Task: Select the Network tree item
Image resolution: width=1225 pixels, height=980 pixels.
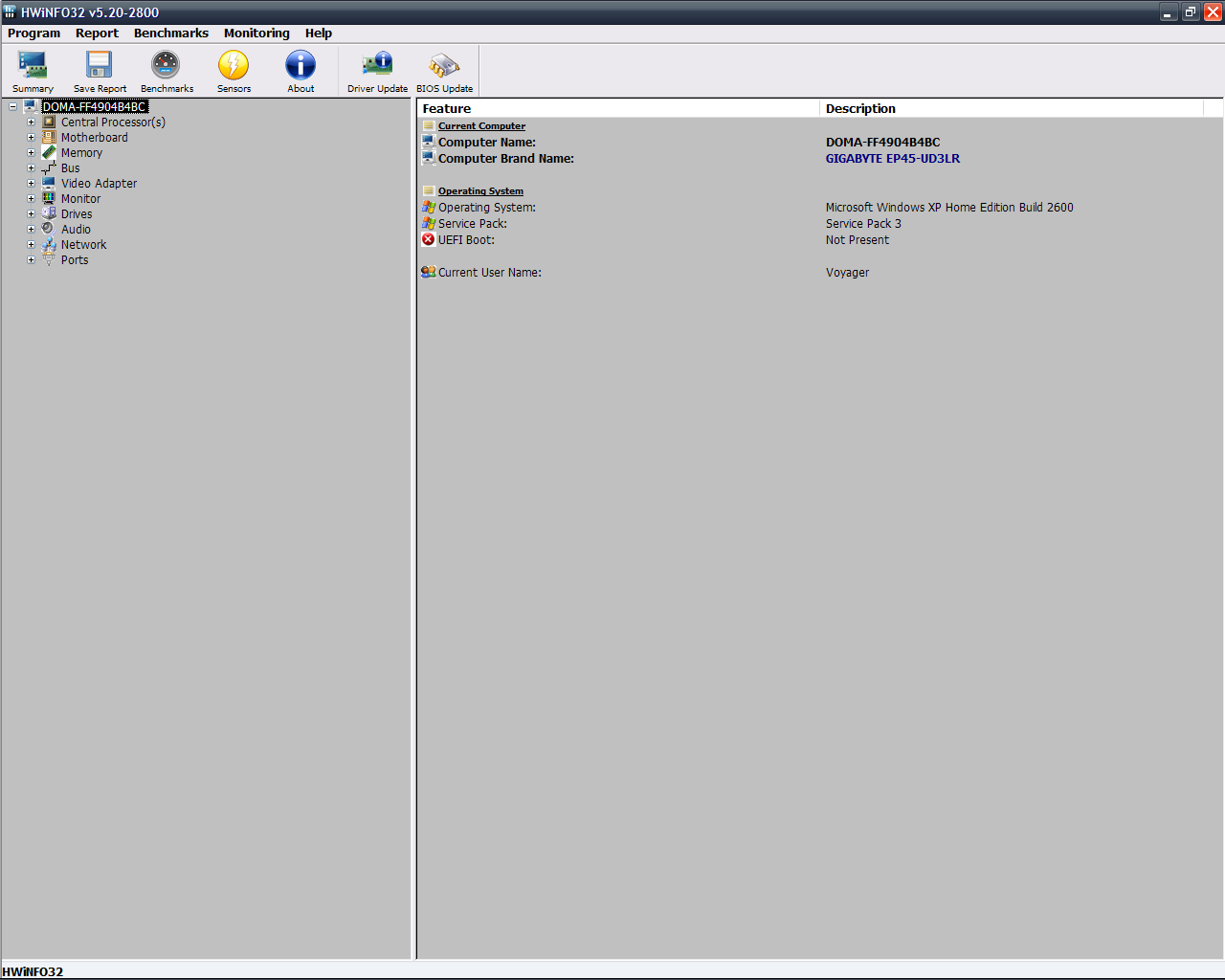Action: coord(83,245)
